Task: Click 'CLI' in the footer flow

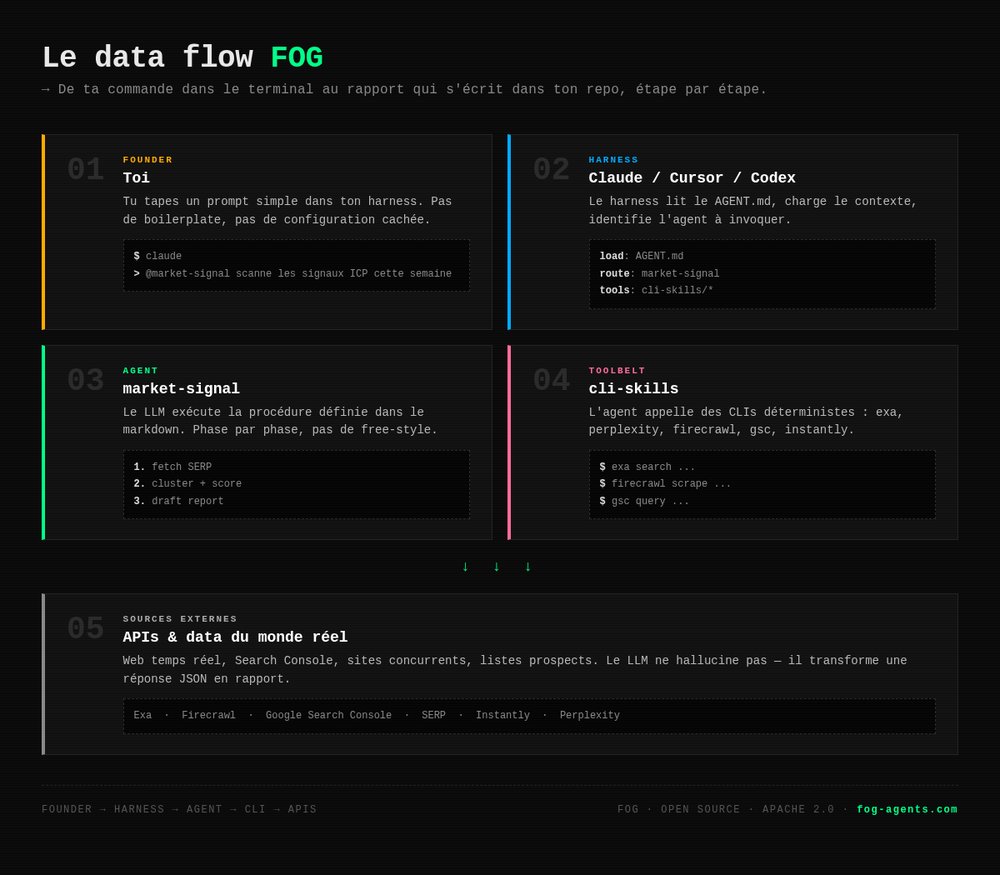Action: (x=254, y=809)
